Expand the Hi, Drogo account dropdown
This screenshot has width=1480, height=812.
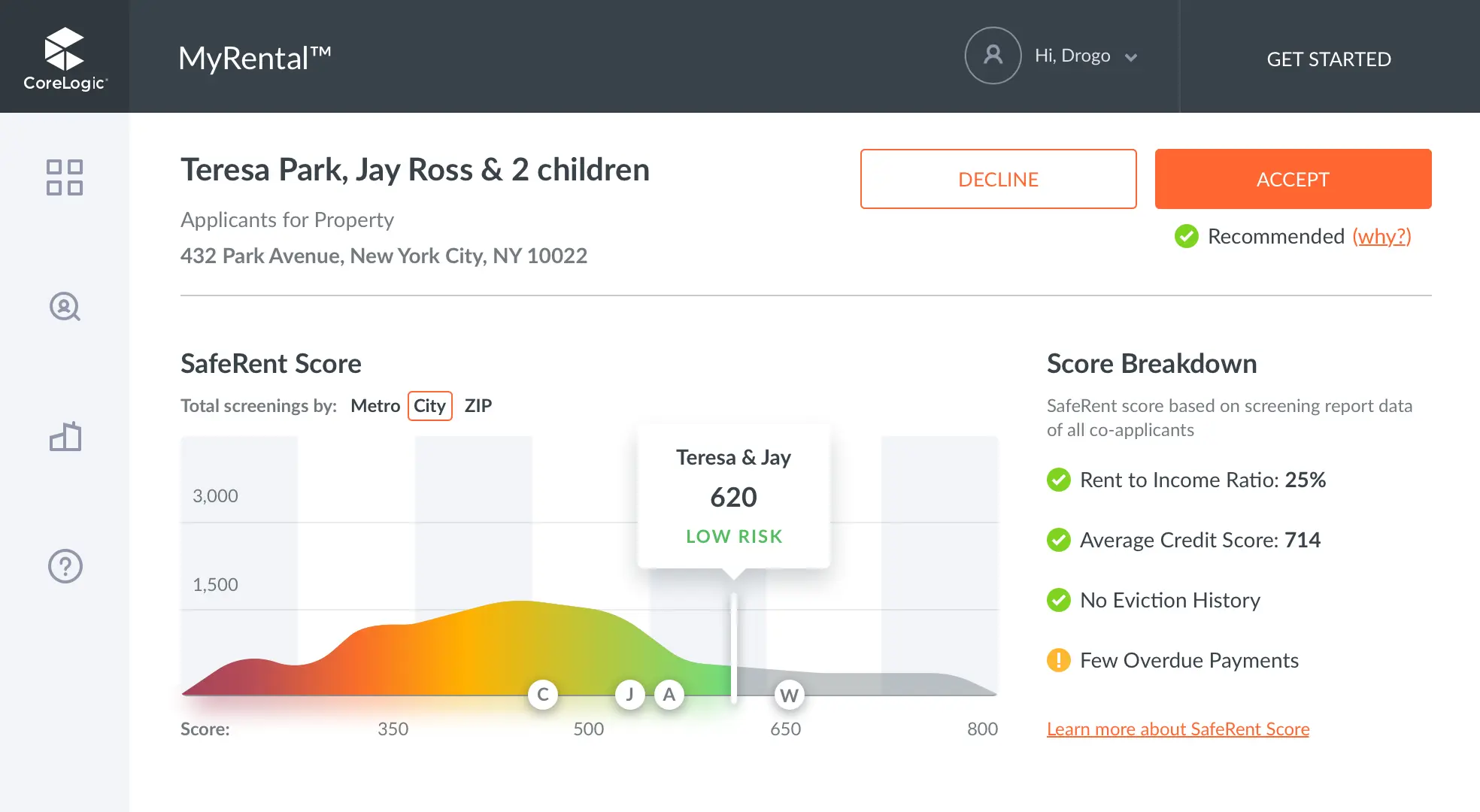tap(1072, 56)
